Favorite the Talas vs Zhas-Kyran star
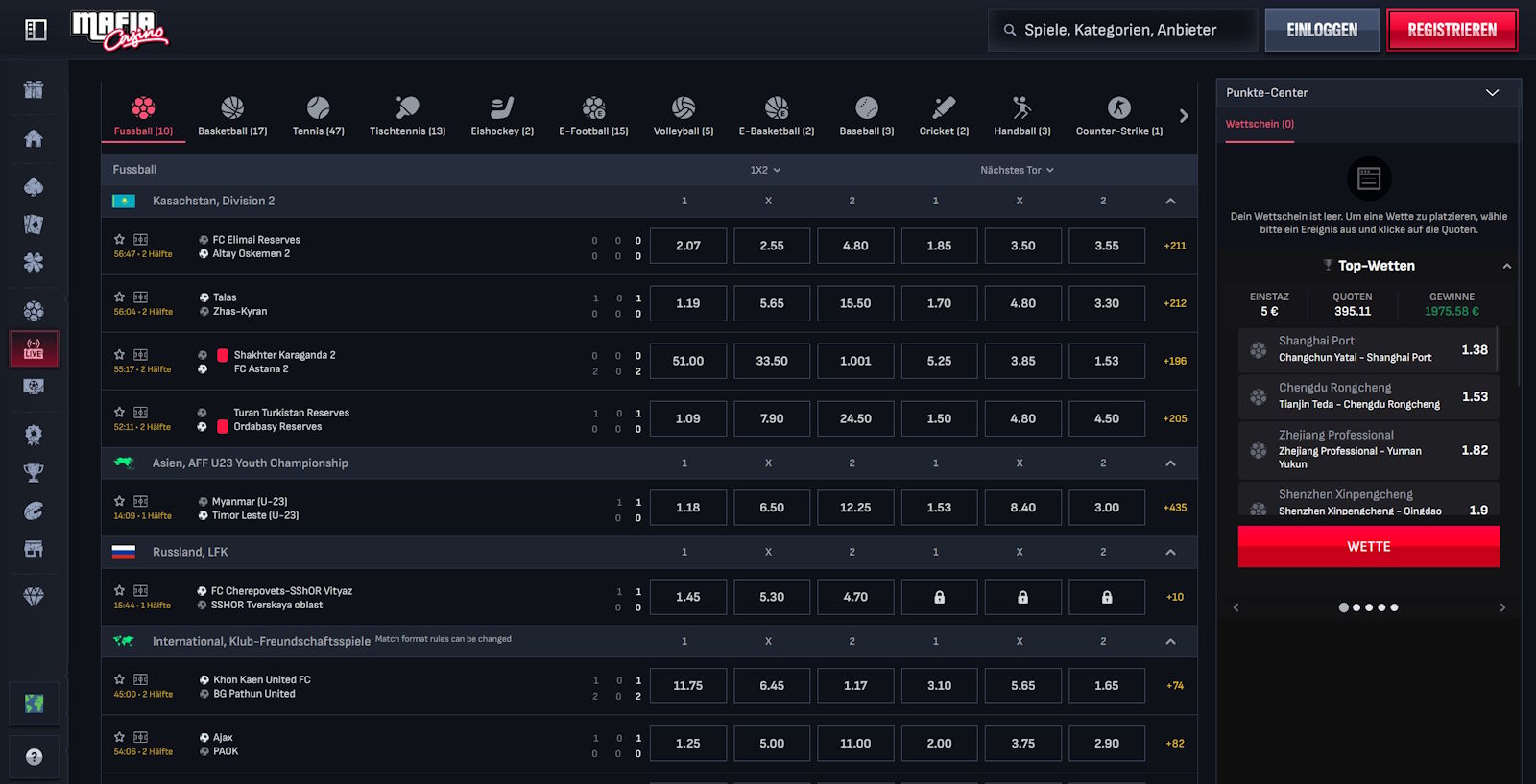The width and height of the screenshot is (1536, 784). [119, 297]
